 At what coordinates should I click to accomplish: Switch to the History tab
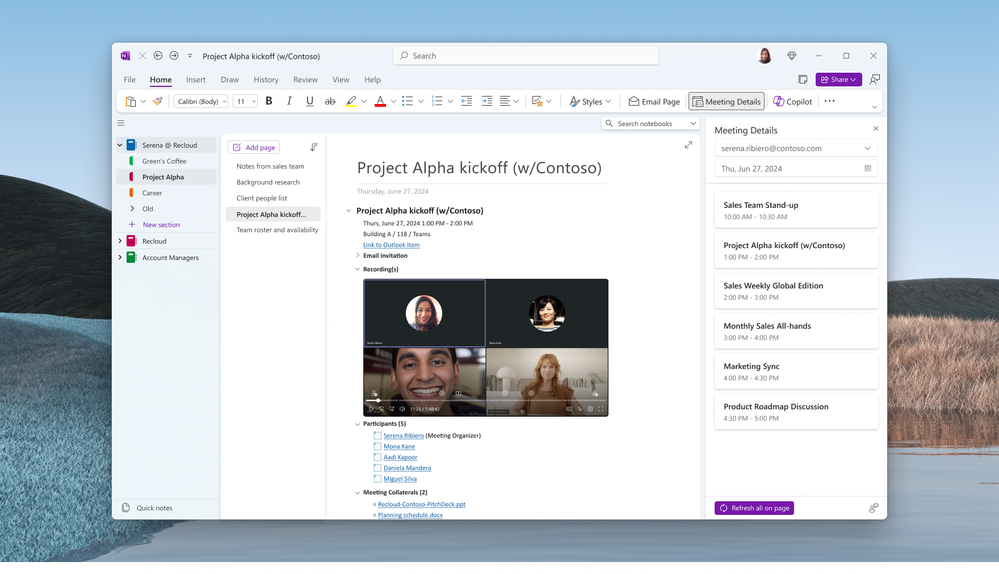(266, 80)
